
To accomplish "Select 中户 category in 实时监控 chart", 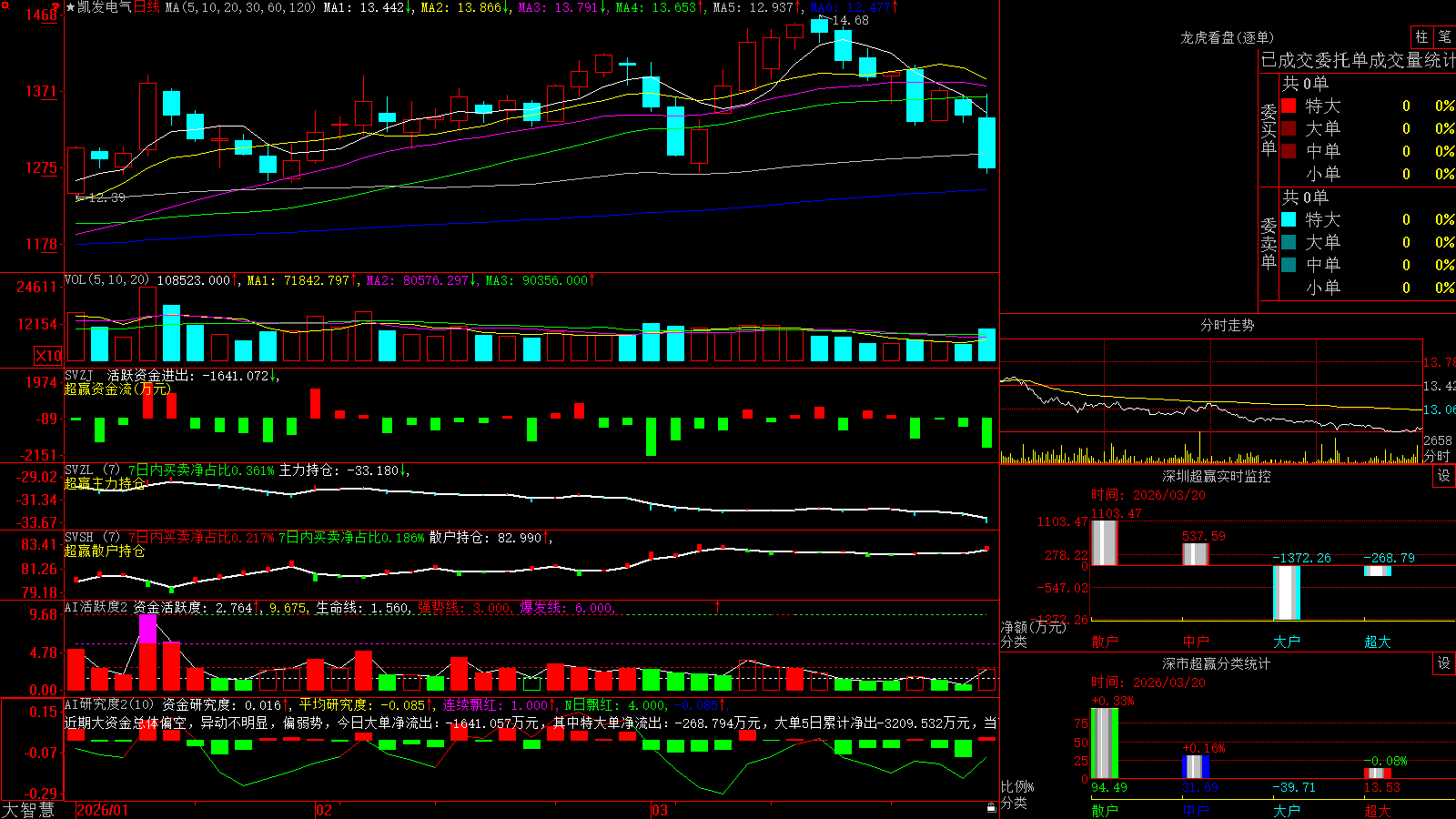I will click(x=1196, y=642).
